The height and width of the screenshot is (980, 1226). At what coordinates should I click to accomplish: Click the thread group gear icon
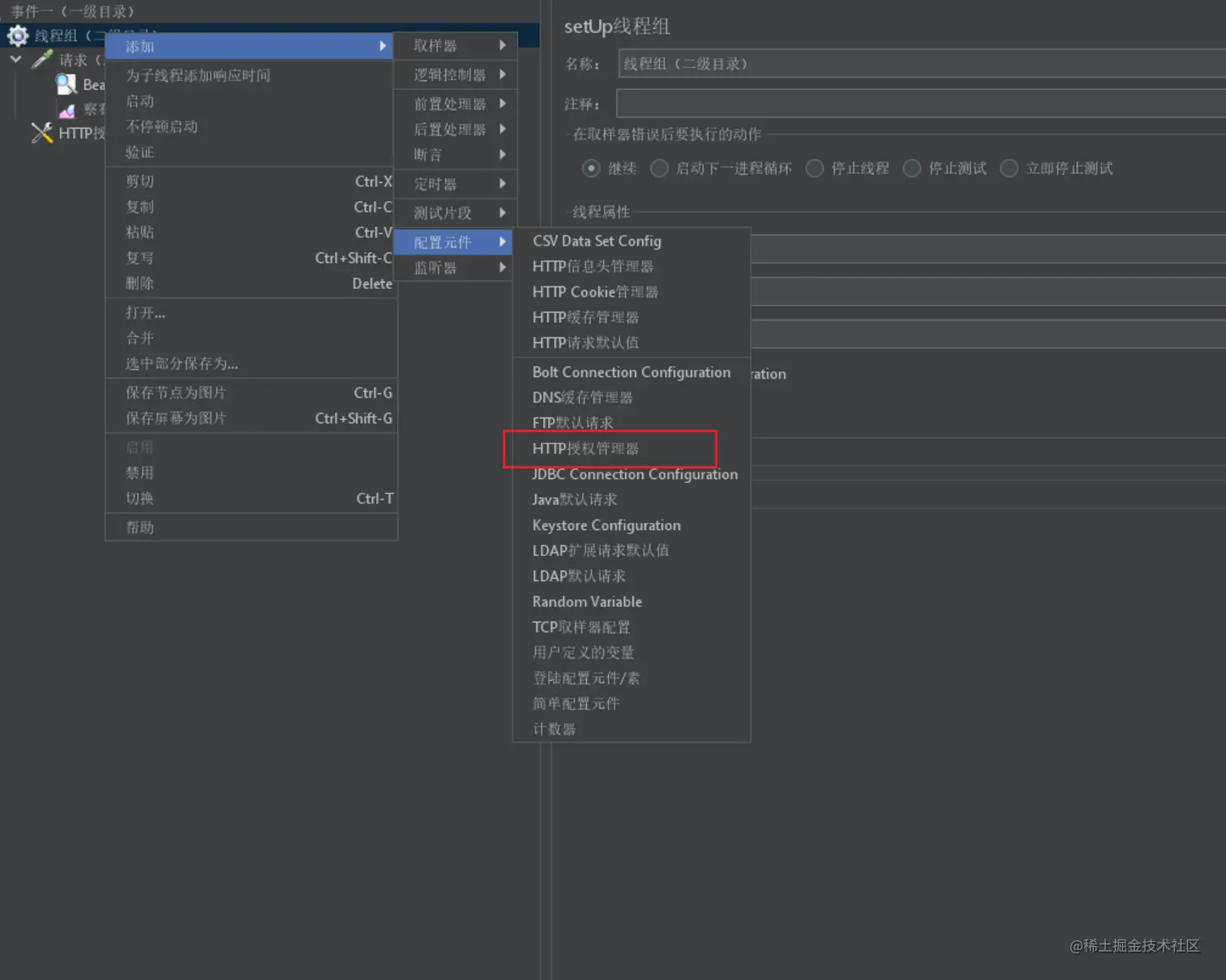pos(18,35)
